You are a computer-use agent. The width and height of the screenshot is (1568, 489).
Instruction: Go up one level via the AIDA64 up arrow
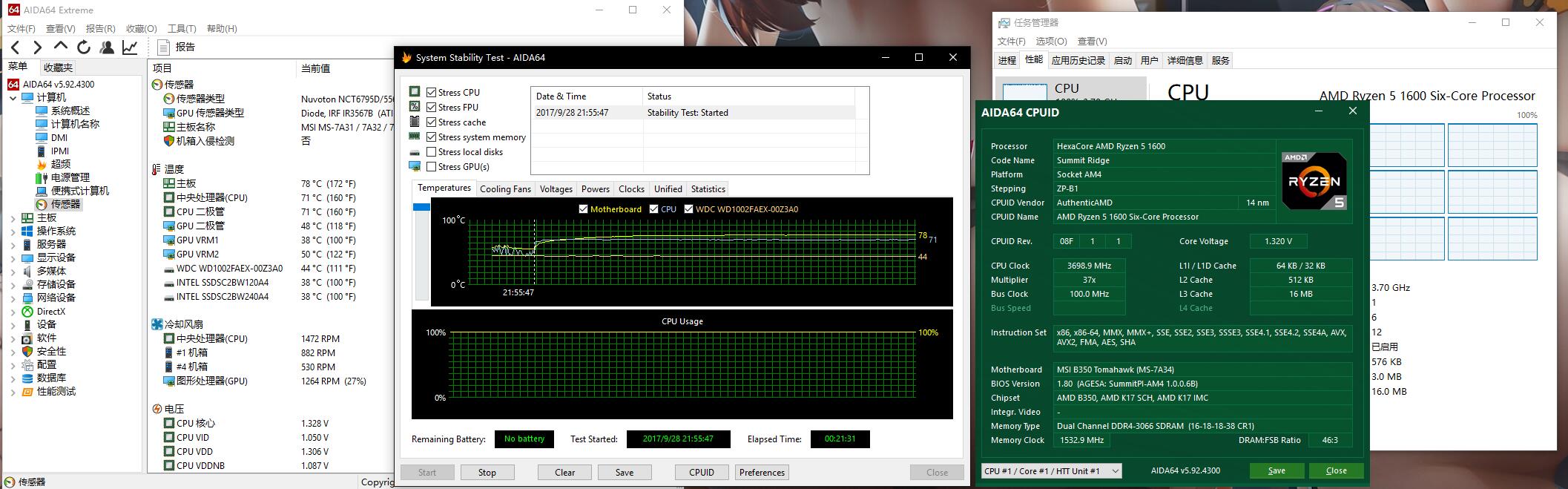(x=61, y=47)
